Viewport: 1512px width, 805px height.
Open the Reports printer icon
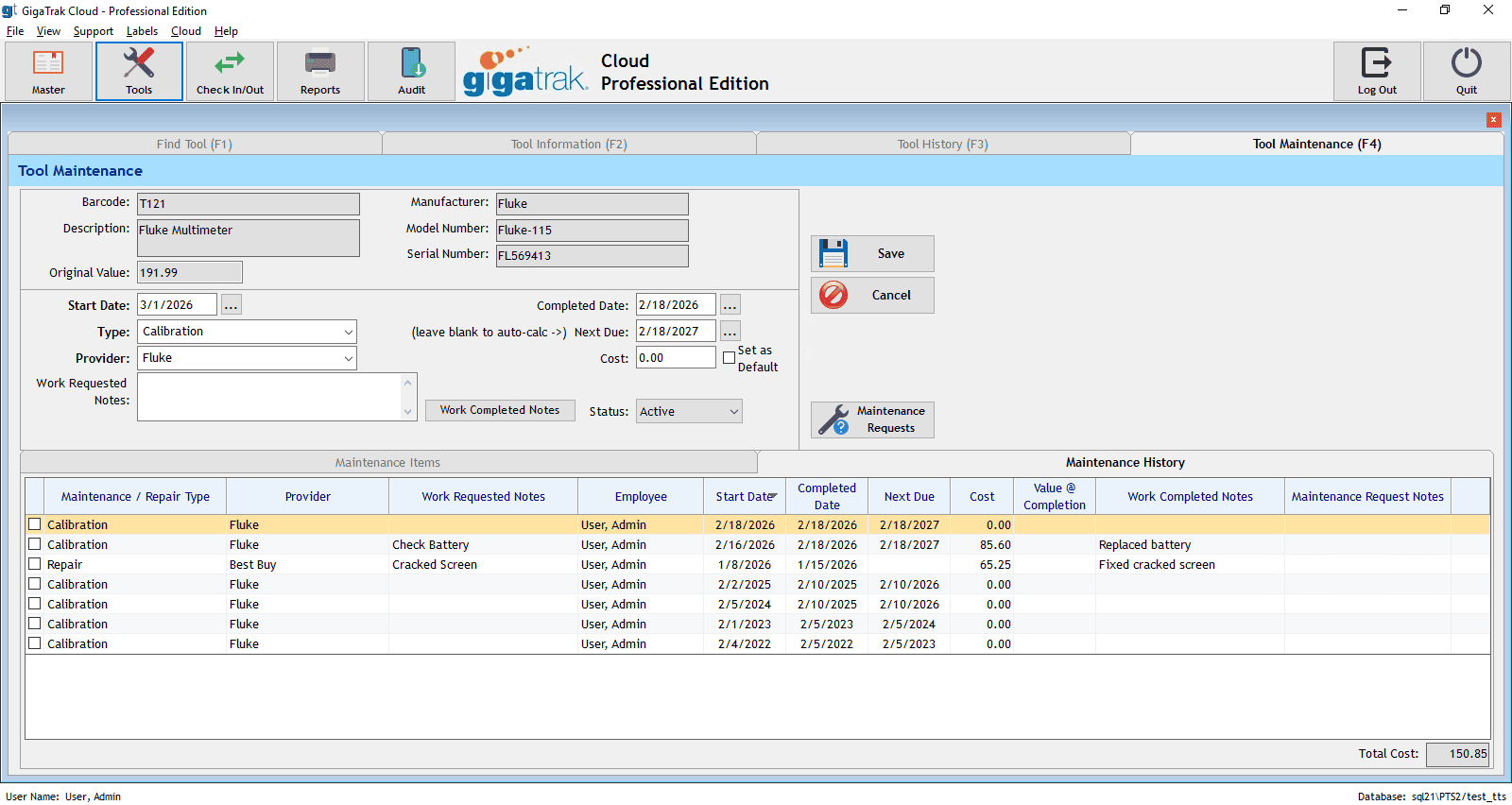coord(319,71)
